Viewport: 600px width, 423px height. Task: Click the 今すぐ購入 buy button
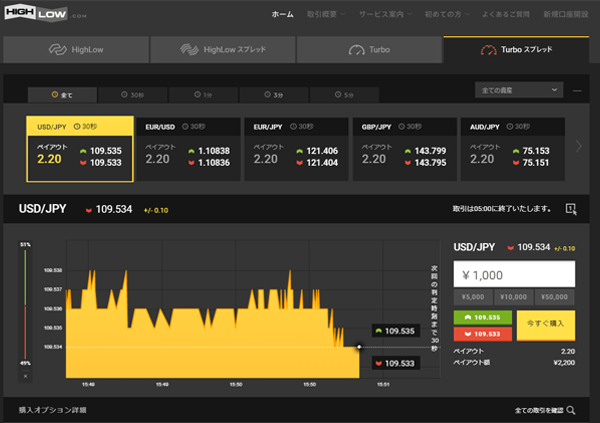coord(546,325)
